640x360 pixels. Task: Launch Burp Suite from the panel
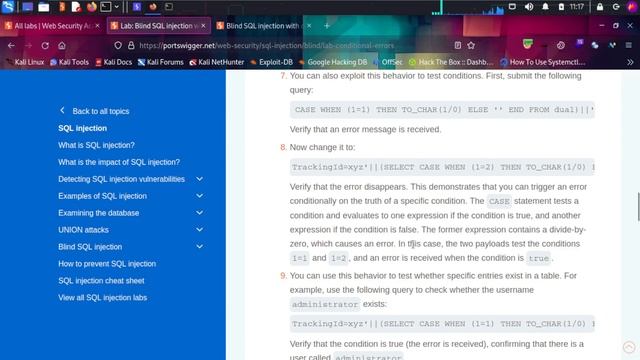(62, 7)
